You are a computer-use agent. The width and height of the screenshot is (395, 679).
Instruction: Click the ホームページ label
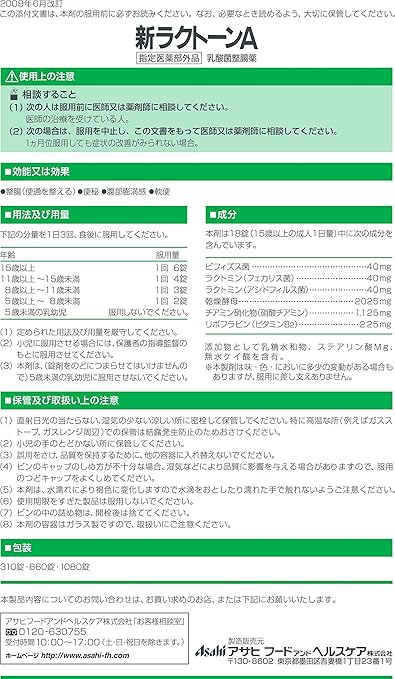click(22, 655)
